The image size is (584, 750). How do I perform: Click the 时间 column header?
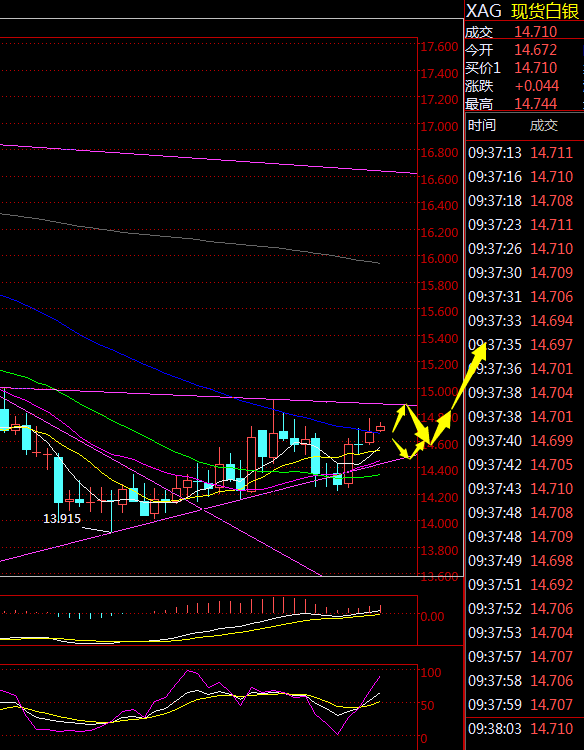482,126
